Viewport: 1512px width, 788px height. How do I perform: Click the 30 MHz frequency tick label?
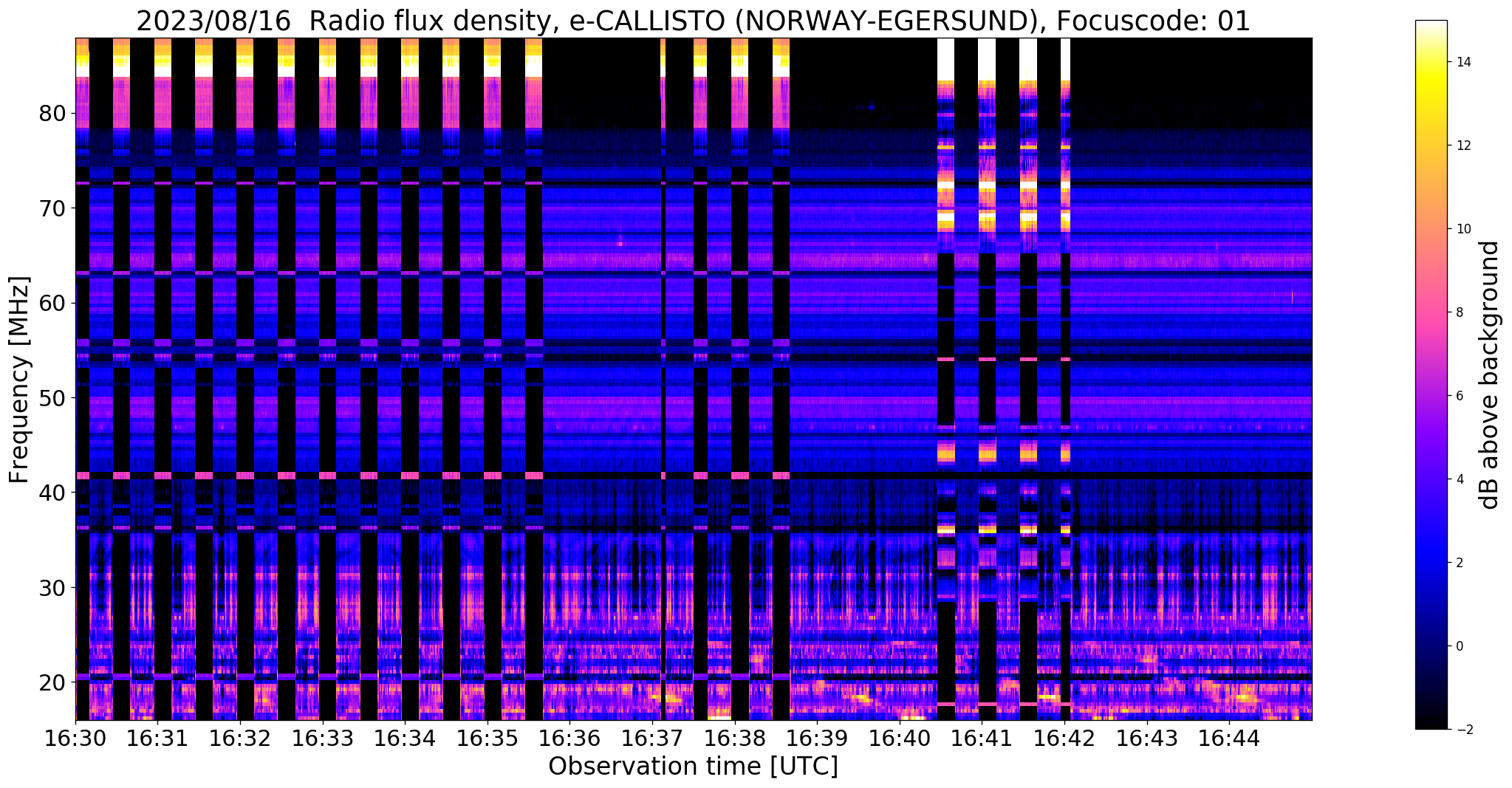tap(53, 587)
